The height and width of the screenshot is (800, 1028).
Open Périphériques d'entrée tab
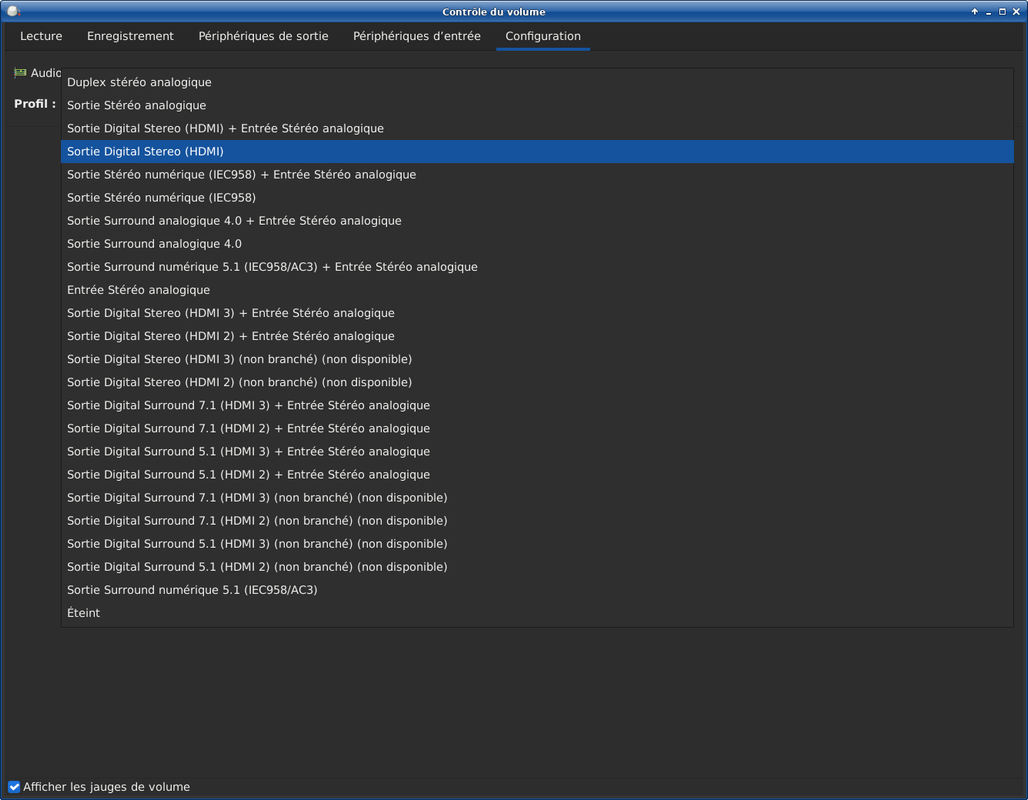pos(417,36)
